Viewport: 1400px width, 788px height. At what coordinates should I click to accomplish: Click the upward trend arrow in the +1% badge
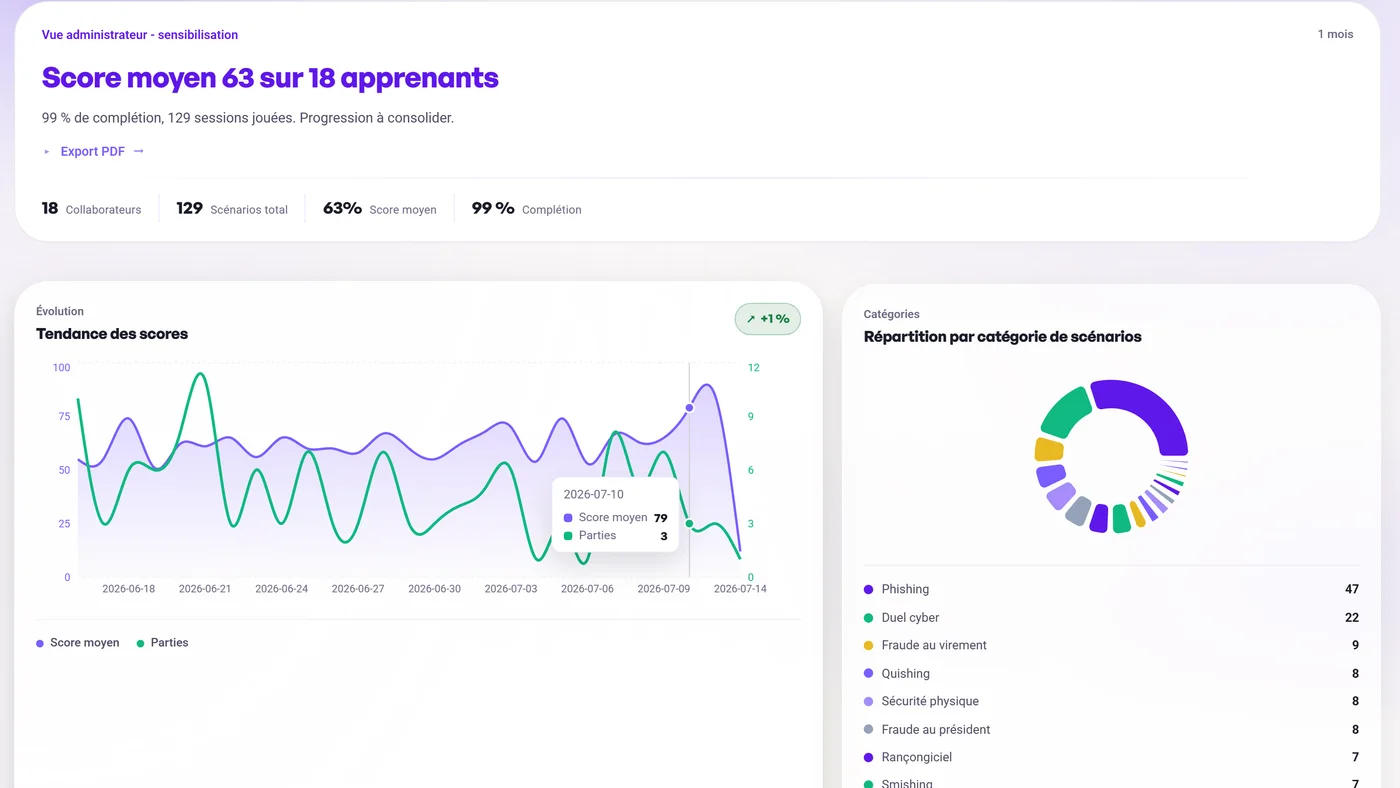(751, 319)
